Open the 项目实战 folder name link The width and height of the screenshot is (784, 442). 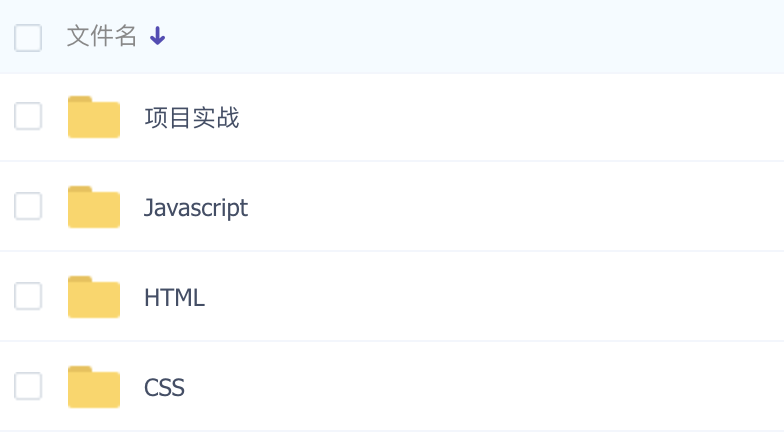coord(192,118)
